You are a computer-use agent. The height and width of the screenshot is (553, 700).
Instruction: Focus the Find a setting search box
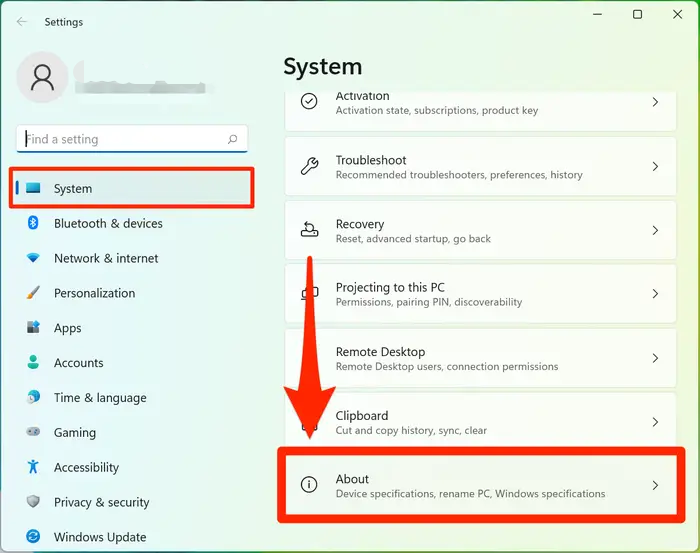pos(132,139)
